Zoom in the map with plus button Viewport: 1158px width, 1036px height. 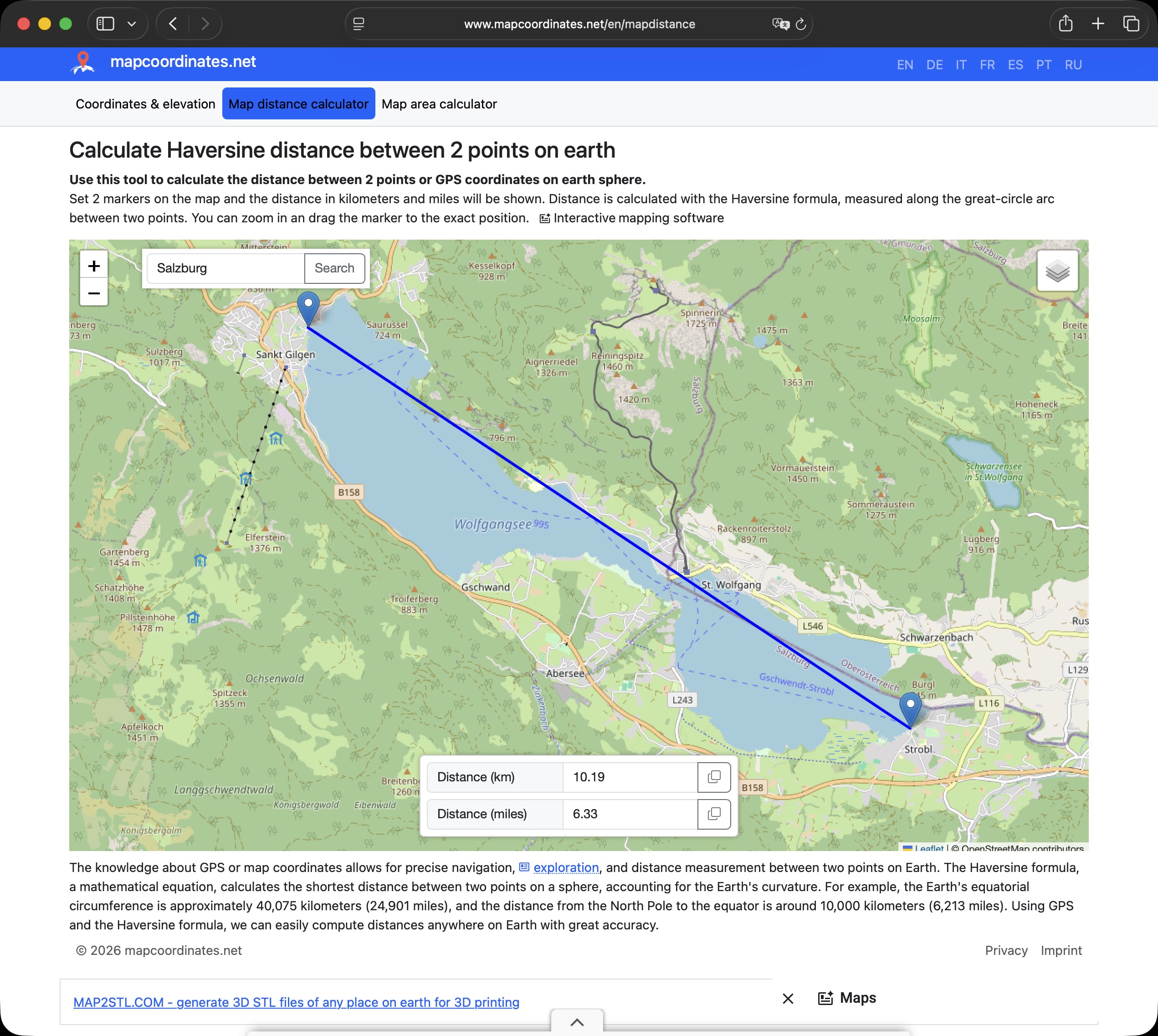pos(94,265)
